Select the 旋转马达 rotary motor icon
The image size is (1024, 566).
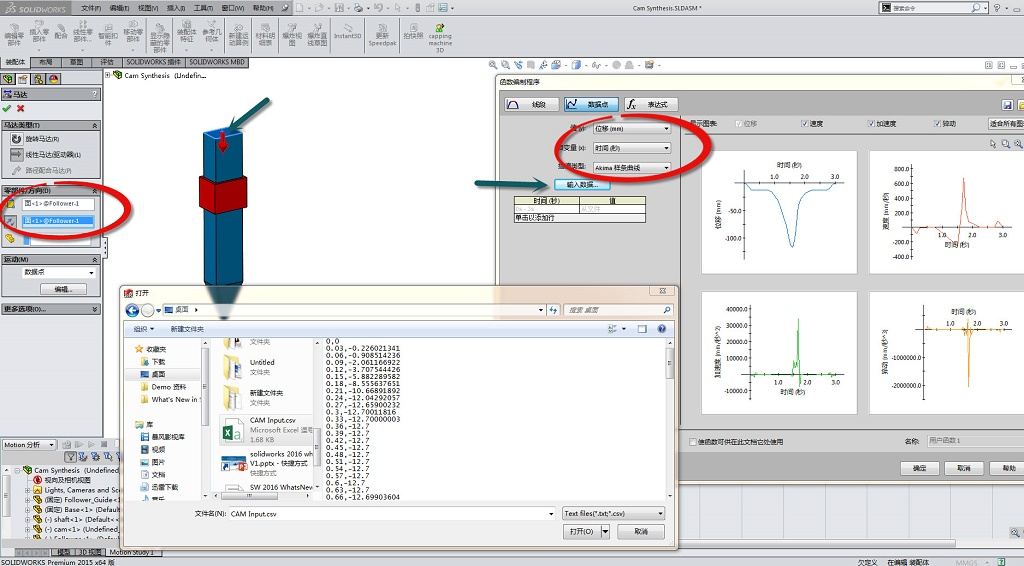pos(16,139)
